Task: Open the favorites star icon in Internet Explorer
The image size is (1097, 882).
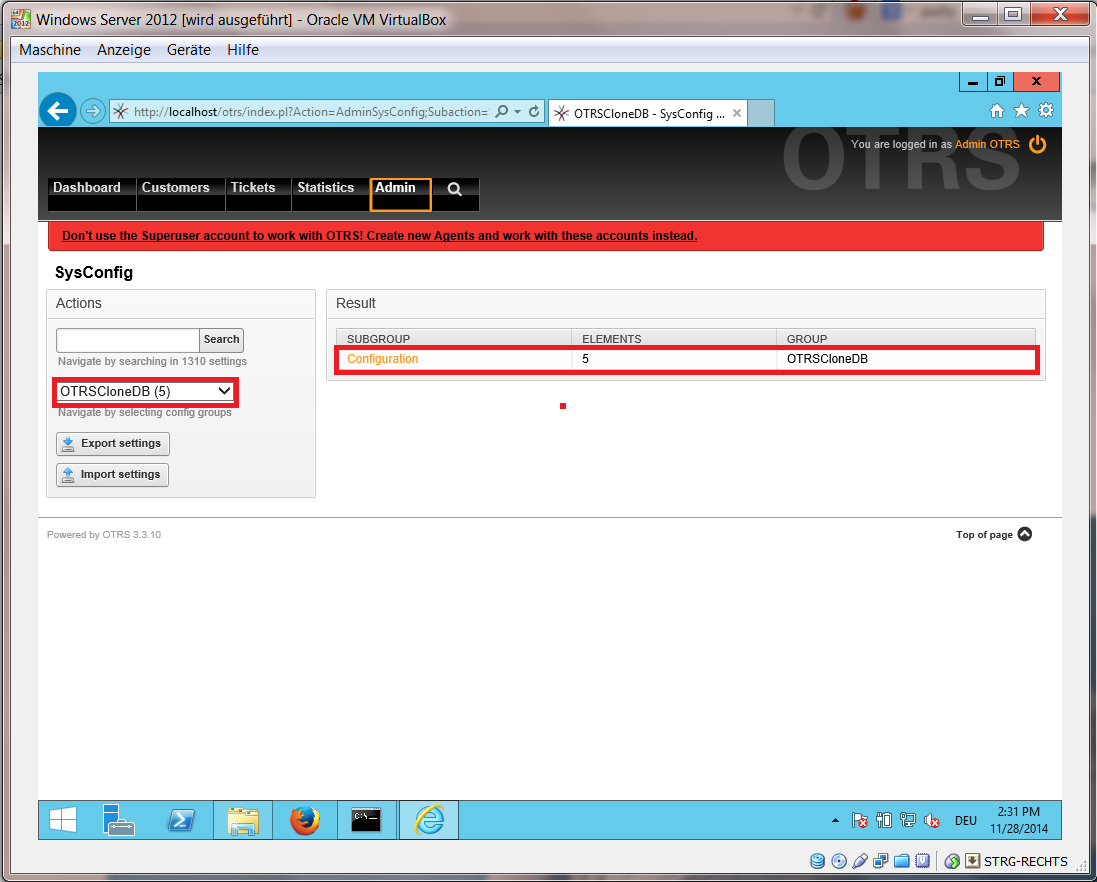Action: coord(1020,110)
